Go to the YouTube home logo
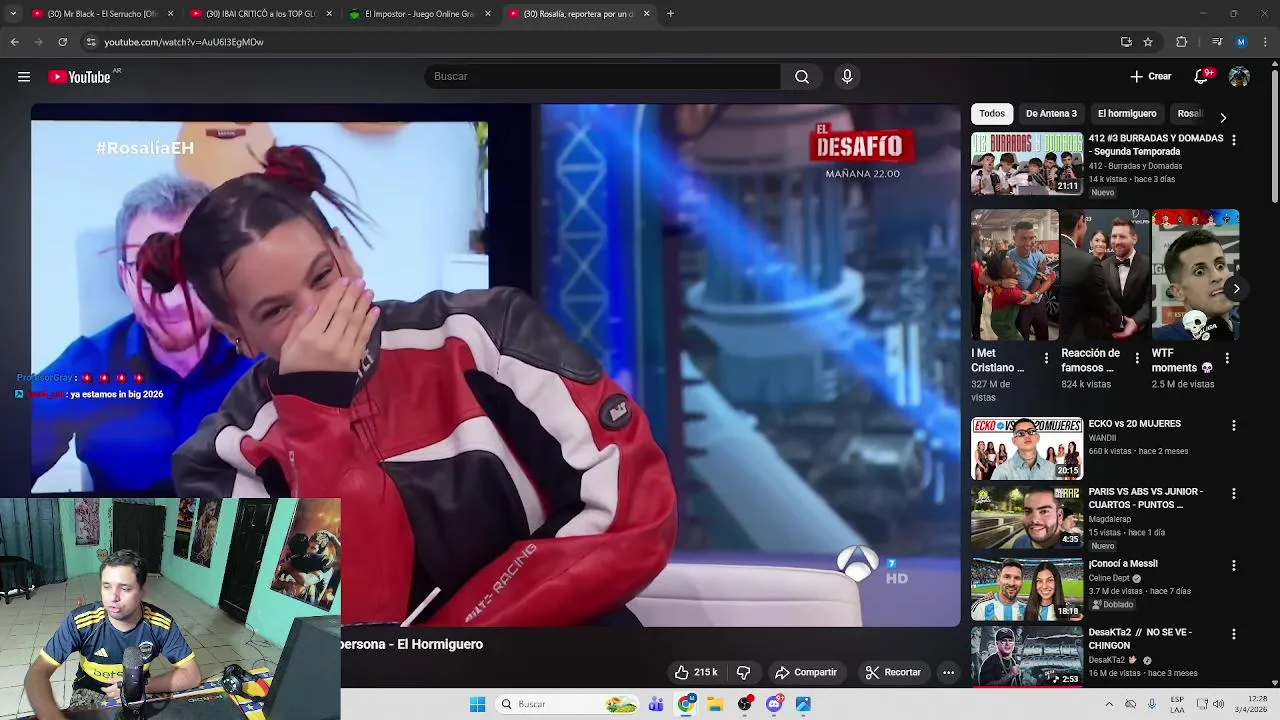The image size is (1280, 720). 80,77
